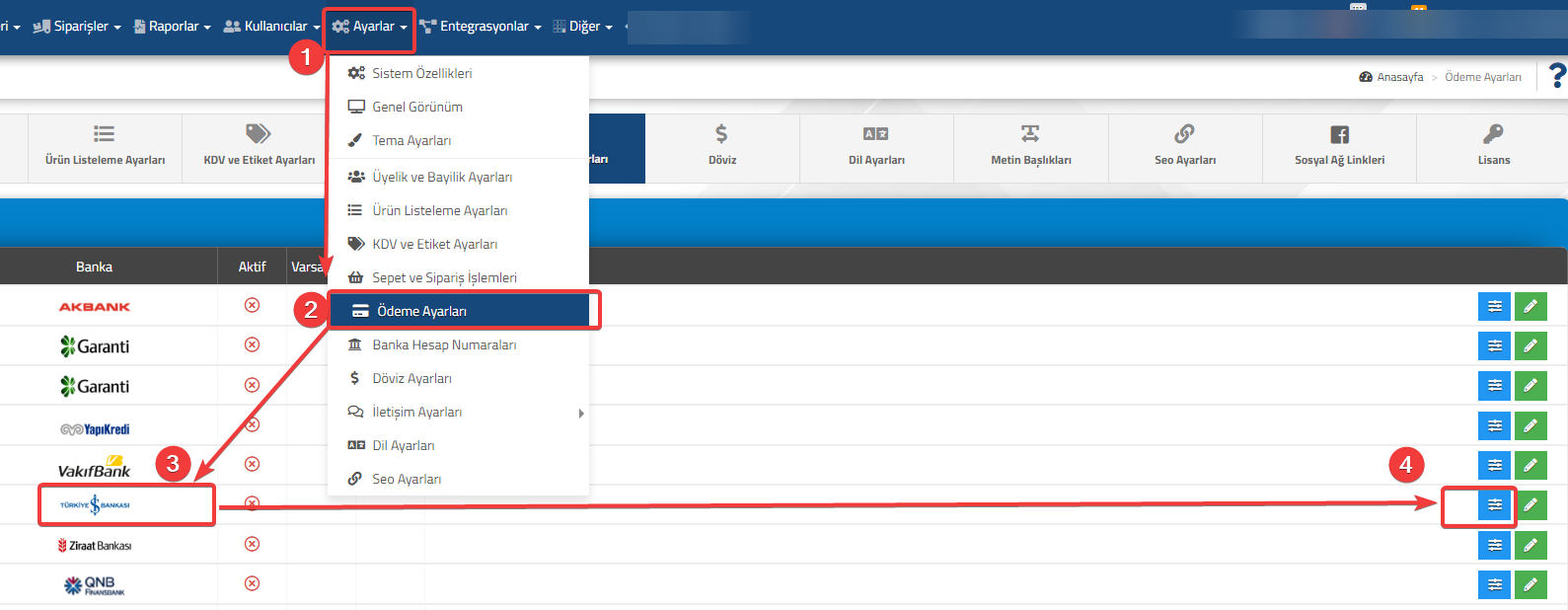
Task: Open help via the question mark icon
Action: tap(1557, 76)
